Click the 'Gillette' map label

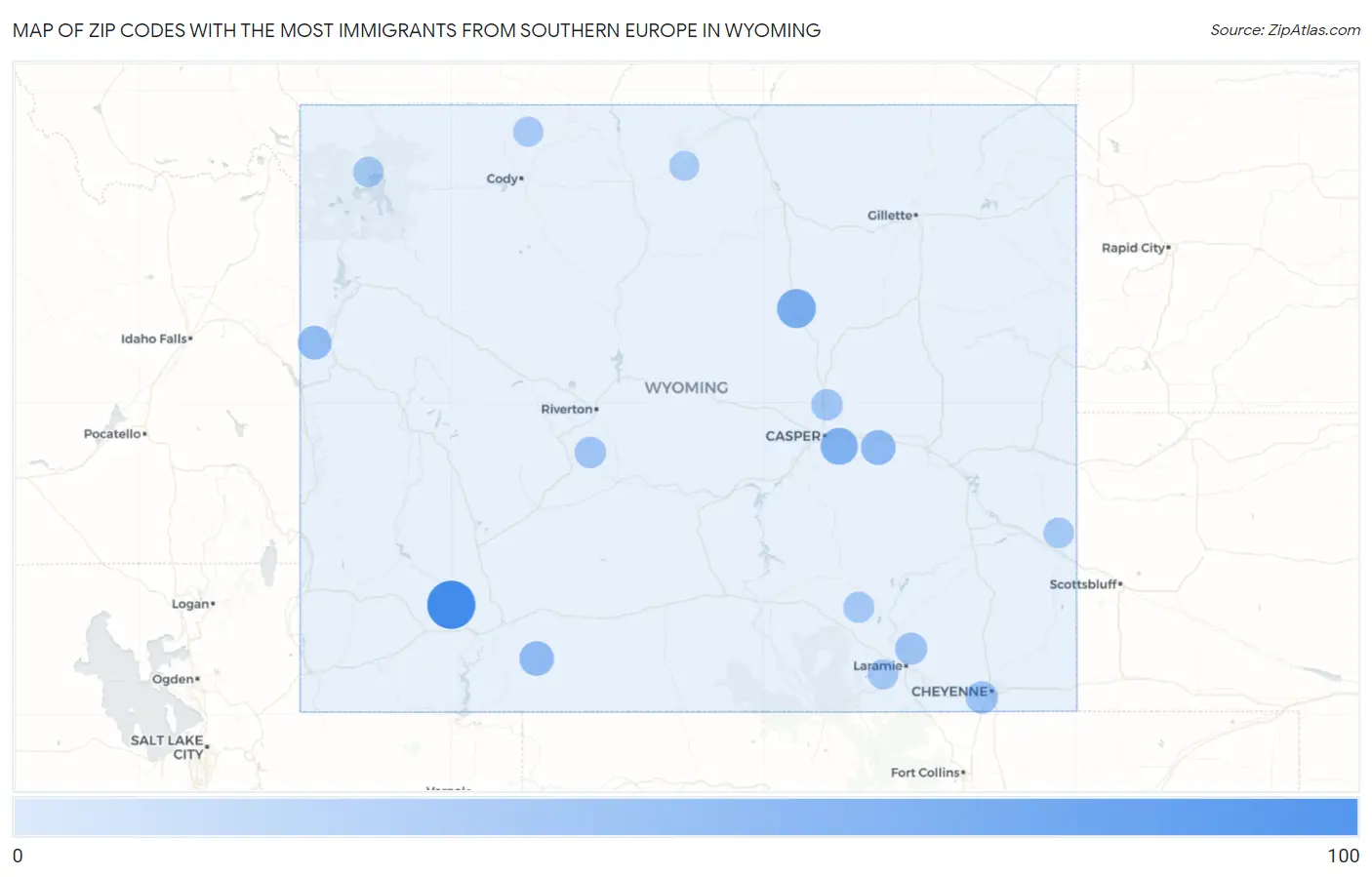point(890,216)
